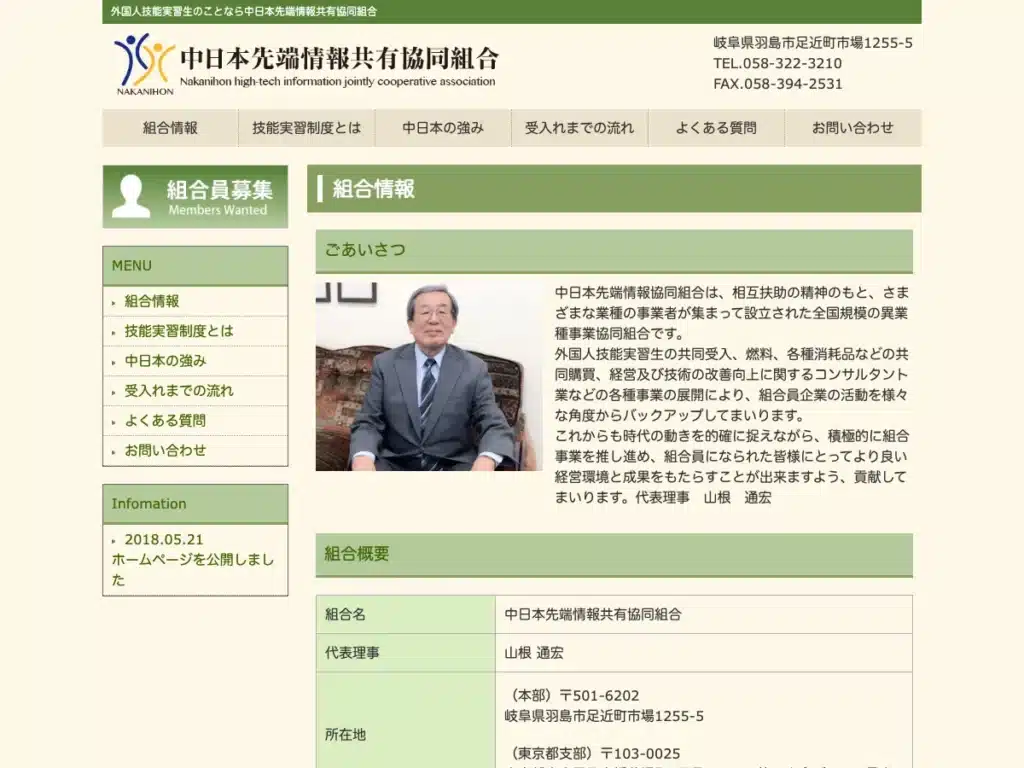Click the 組合名 table header cell
Image resolution: width=1024 pixels, height=768 pixels.
click(406, 615)
